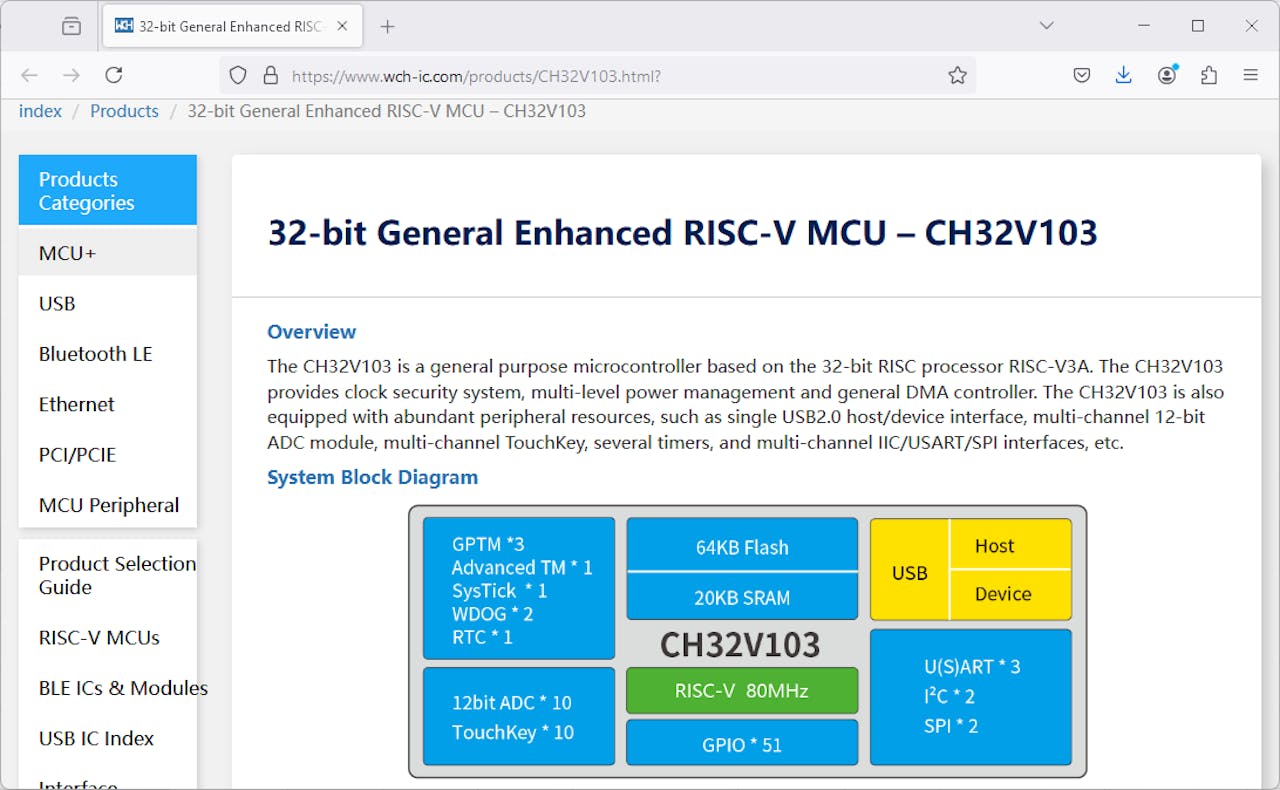Close the 32-bit General Enhanced RISC tab
The width and height of the screenshot is (1280, 790).
[342, 26]
